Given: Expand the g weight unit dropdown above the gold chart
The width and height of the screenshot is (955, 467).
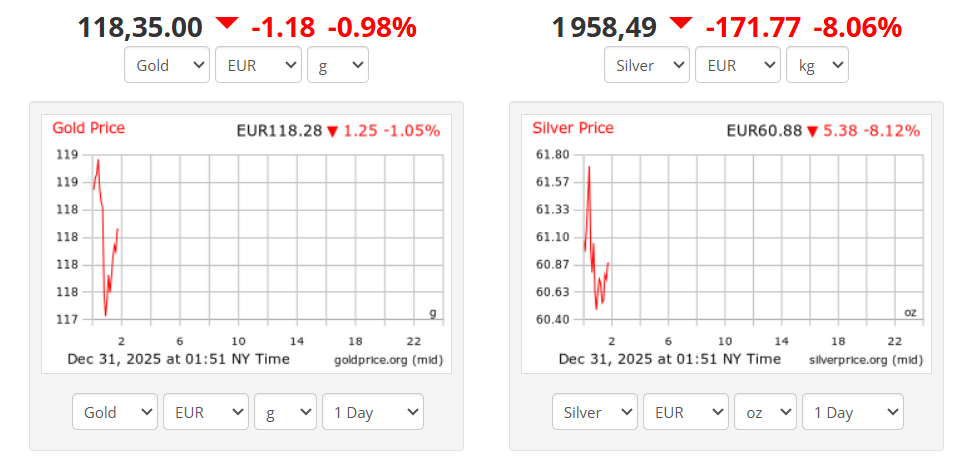Looking at the screenshot, I should click(337, 66).
